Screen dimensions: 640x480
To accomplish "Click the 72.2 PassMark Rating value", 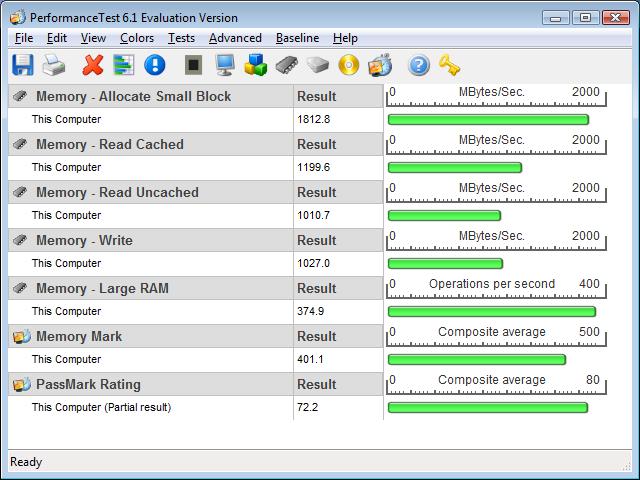I will (307, 407).
